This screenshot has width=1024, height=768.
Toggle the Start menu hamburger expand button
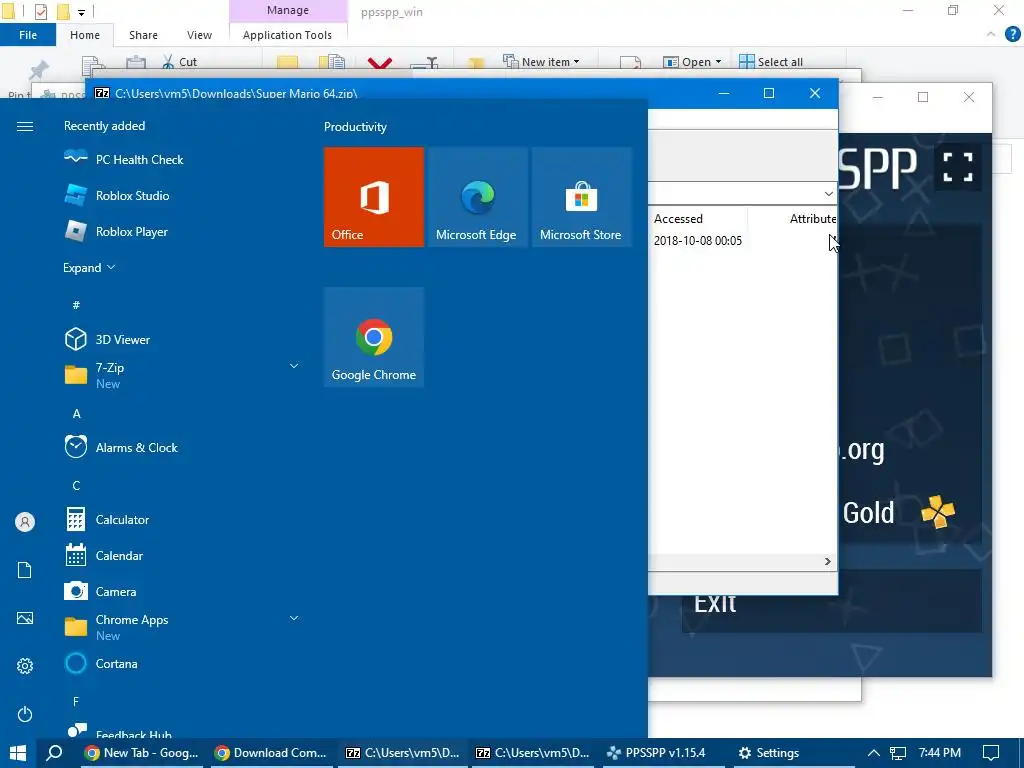tap(25, 126)
